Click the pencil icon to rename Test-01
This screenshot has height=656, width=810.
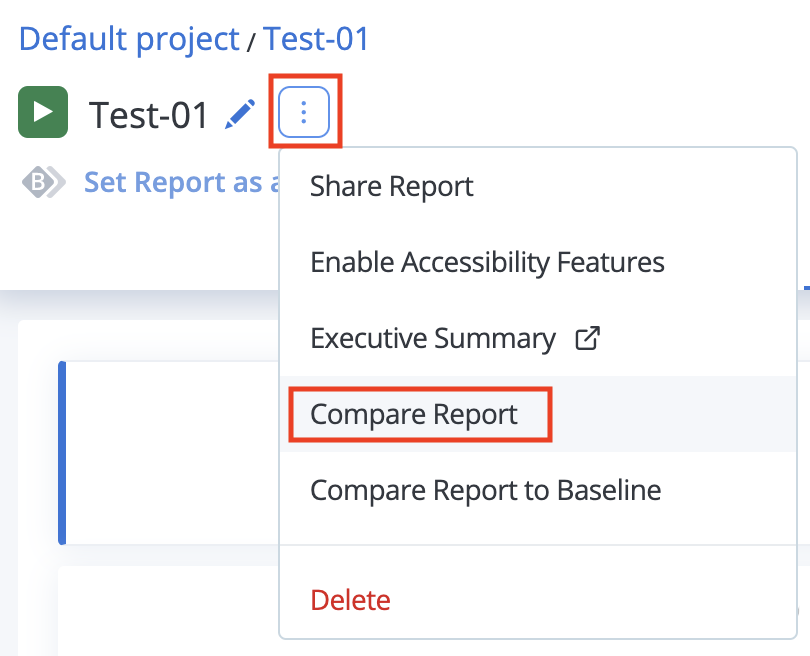(240, 114)
